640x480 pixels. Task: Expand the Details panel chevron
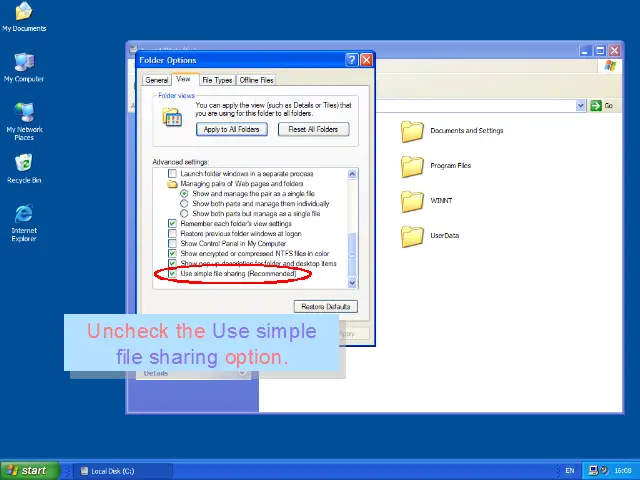242,373
